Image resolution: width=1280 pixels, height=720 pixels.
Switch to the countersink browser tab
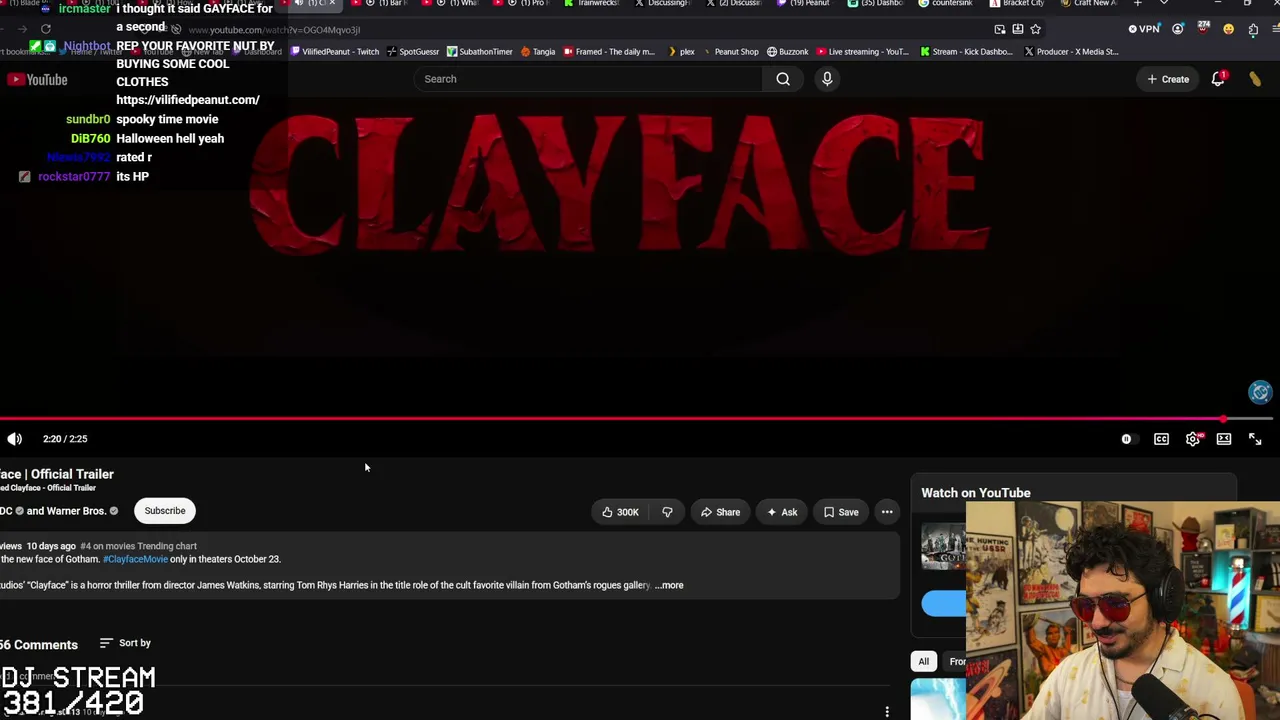coord(945,4)
